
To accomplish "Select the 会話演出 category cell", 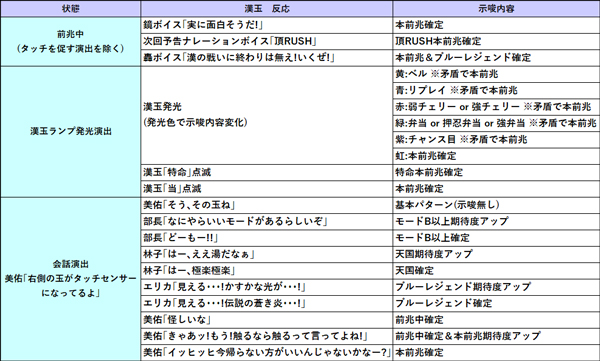I will tap(70, 279).
